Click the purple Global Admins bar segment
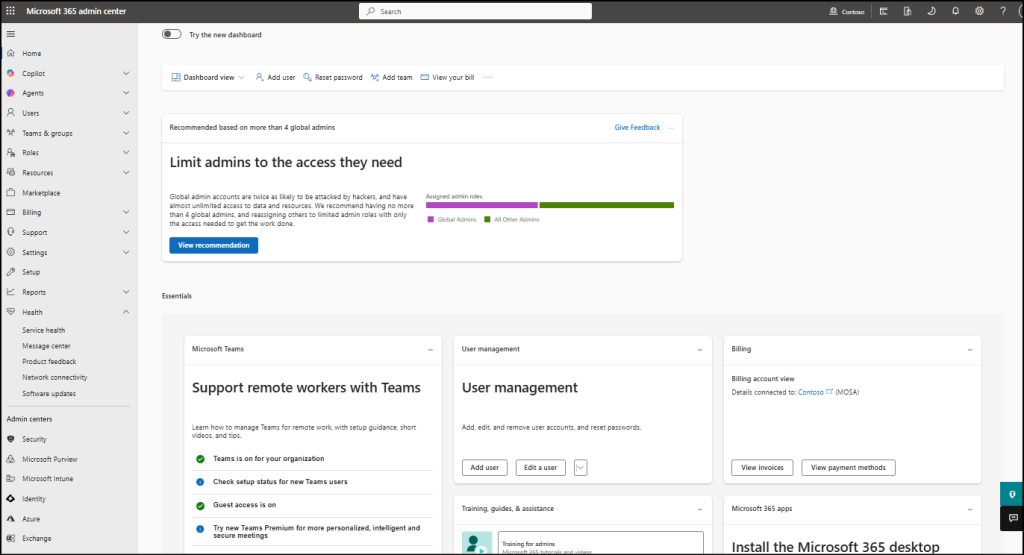Viewport: 1024px width, 555px height. (482, 205)
